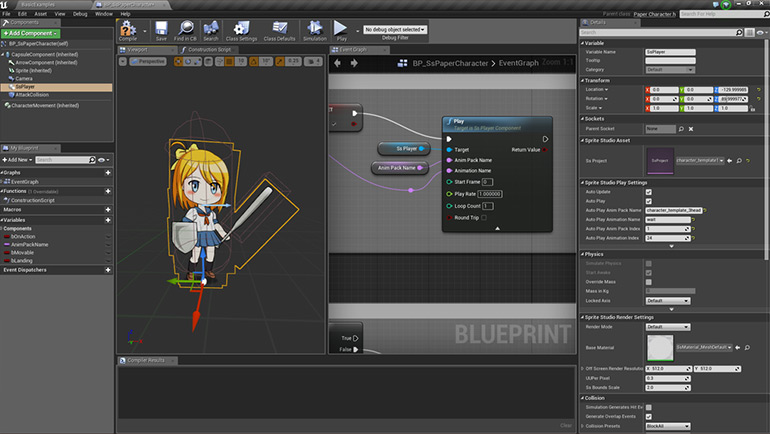Browse to Ss Project asset magnifier

coord(739,161)
